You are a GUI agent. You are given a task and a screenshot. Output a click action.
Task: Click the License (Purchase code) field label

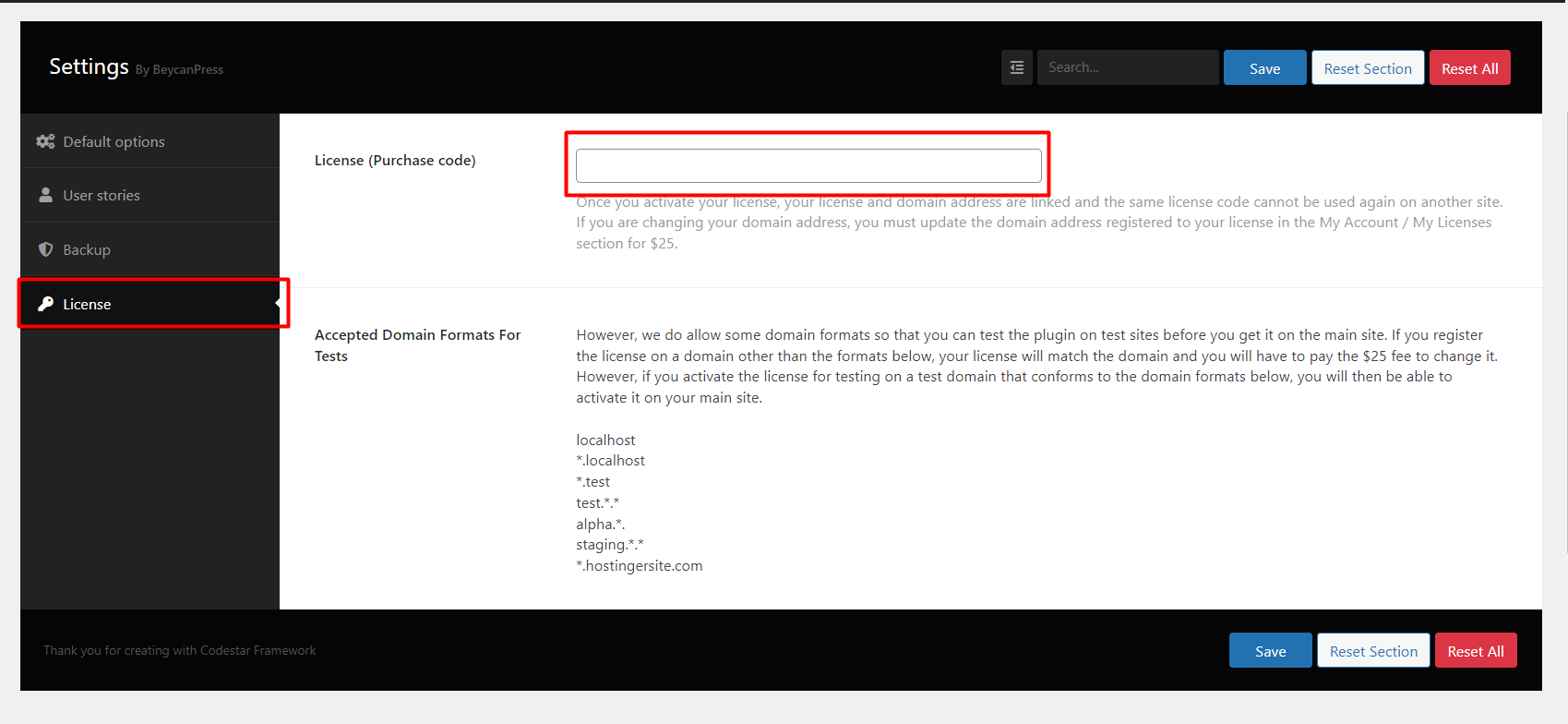point(395,161)
